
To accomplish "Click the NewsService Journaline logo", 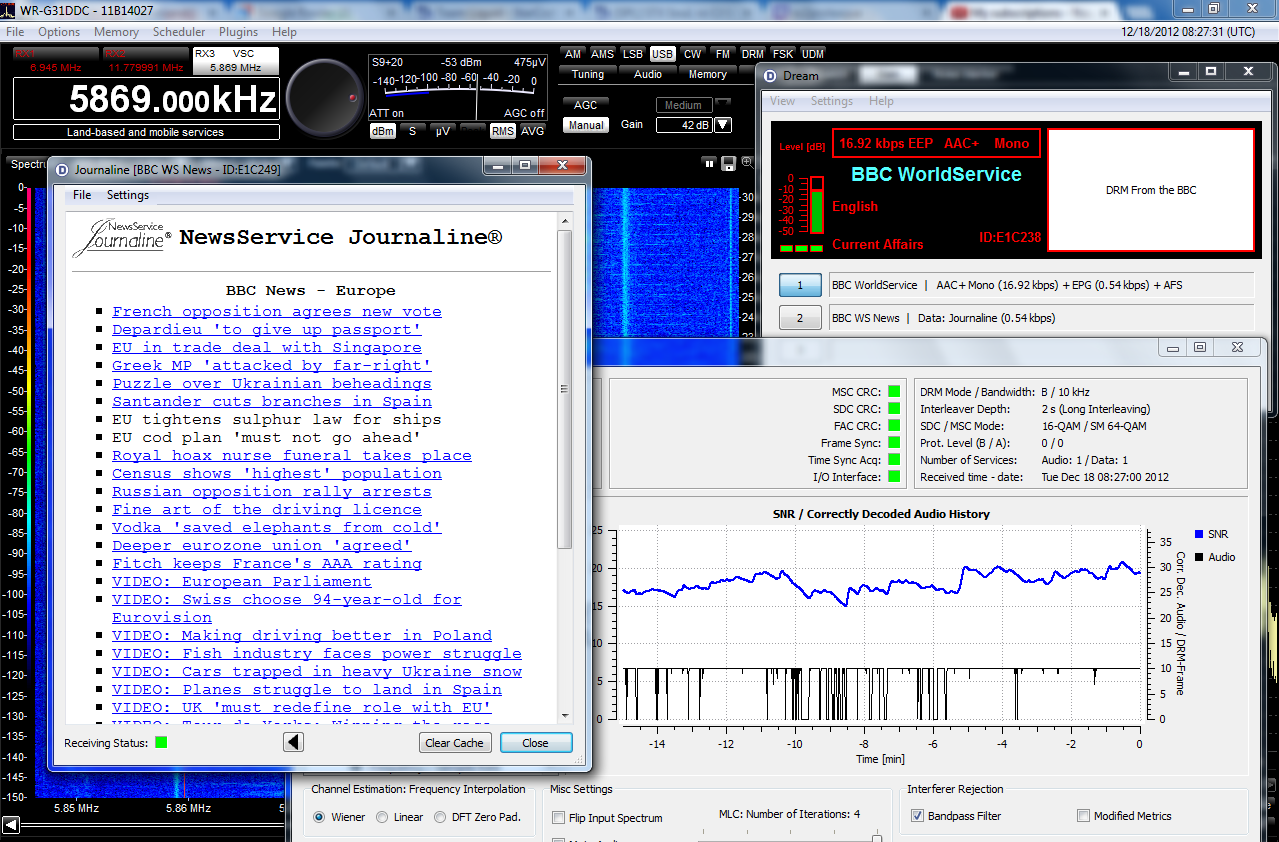I will click(x=122, y=238).
